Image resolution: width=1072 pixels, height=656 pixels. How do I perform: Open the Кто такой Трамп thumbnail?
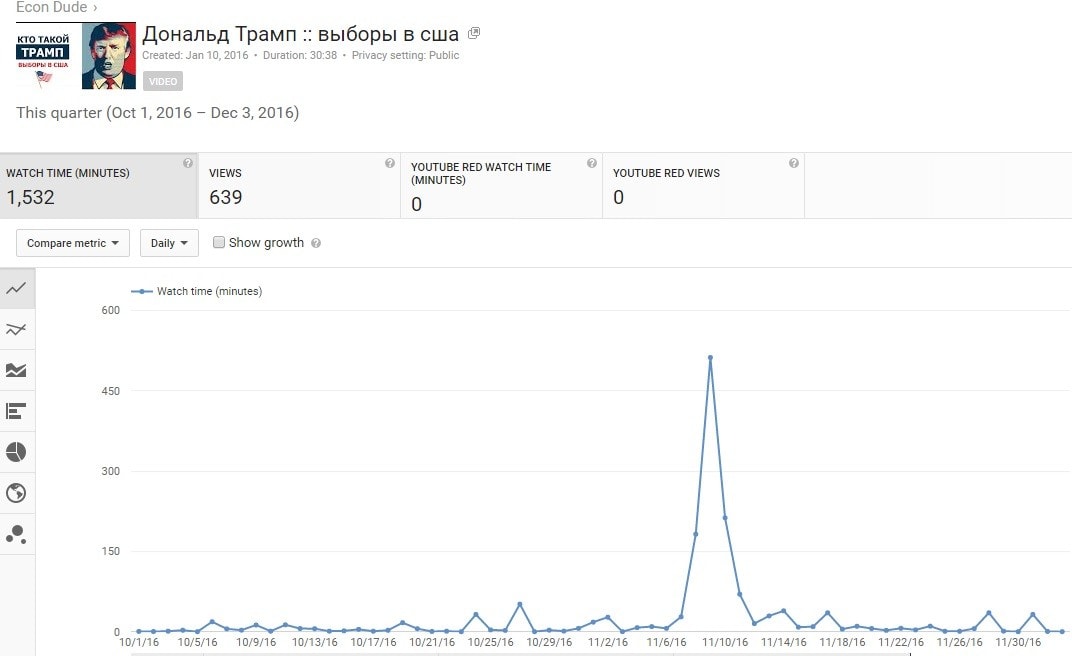pos(43,56)
